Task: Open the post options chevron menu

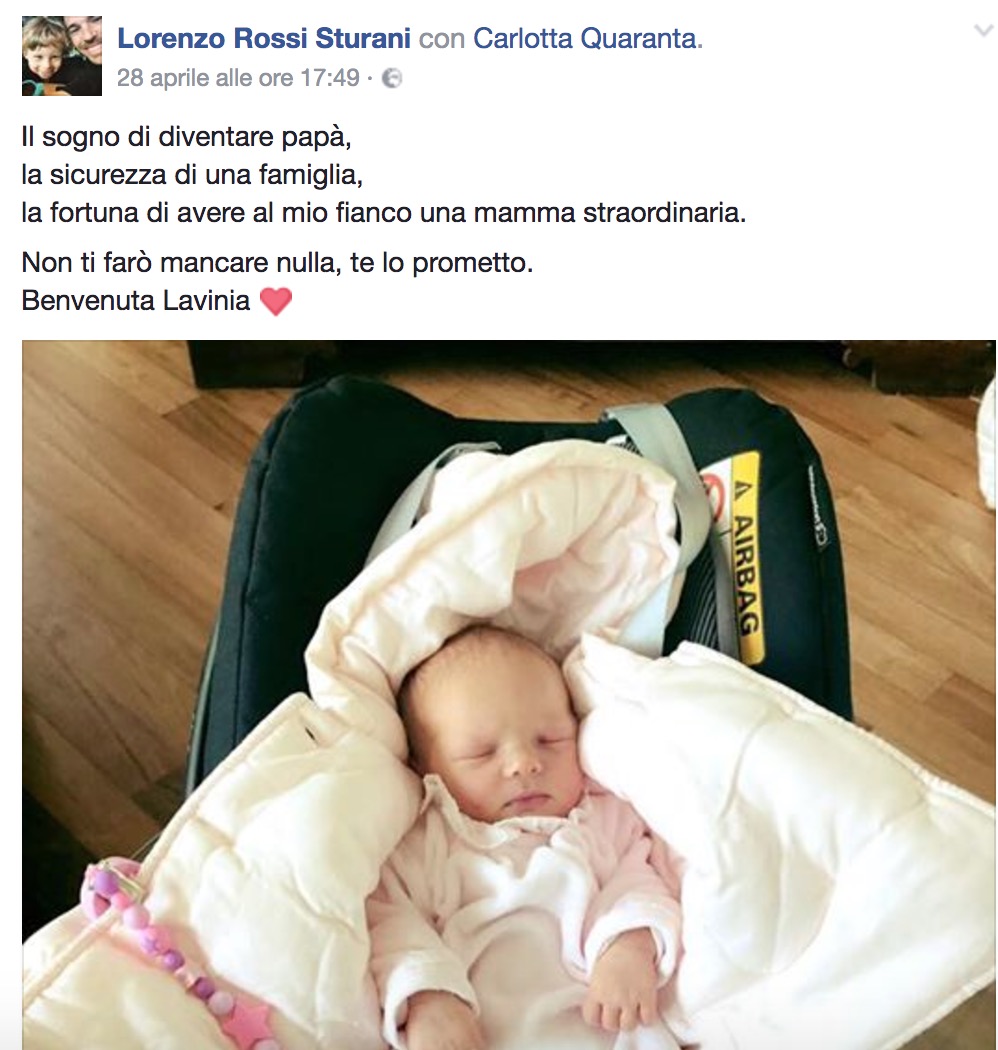Action: 983,30
